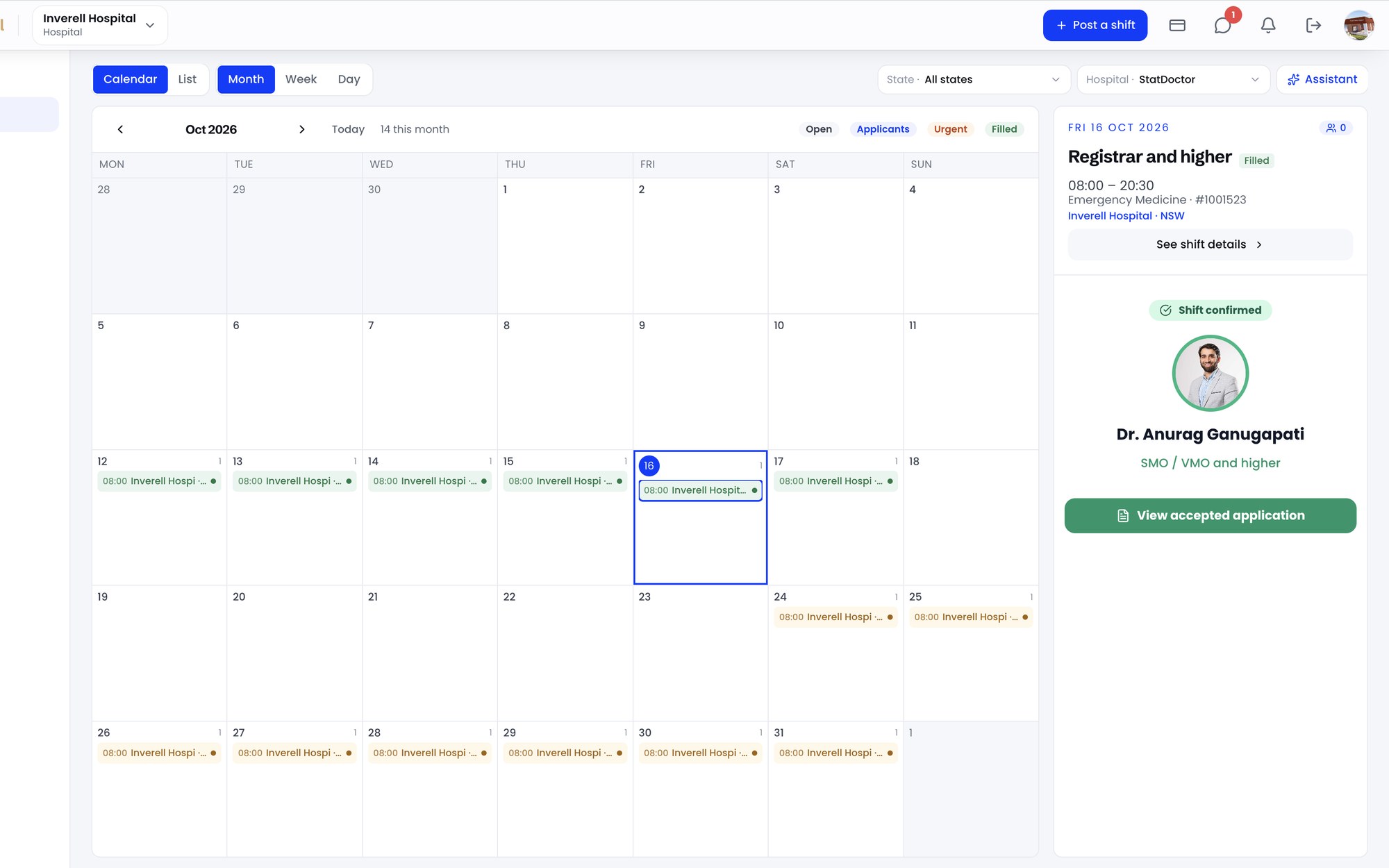
Task: Open the Hospital StatDoctor dropdown
Action: point(1173,79)
